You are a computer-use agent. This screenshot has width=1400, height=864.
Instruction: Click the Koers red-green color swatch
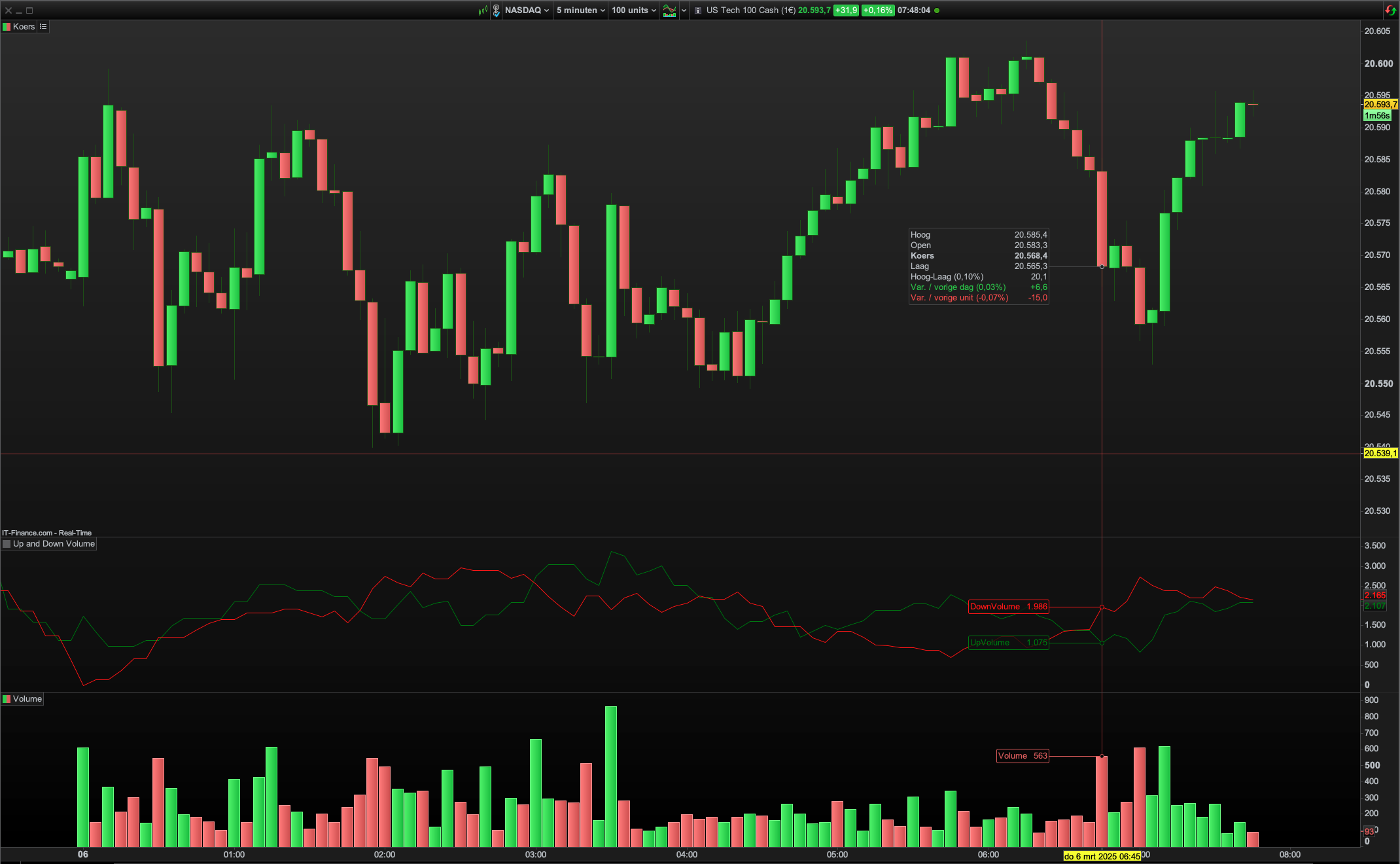point(7,27)
